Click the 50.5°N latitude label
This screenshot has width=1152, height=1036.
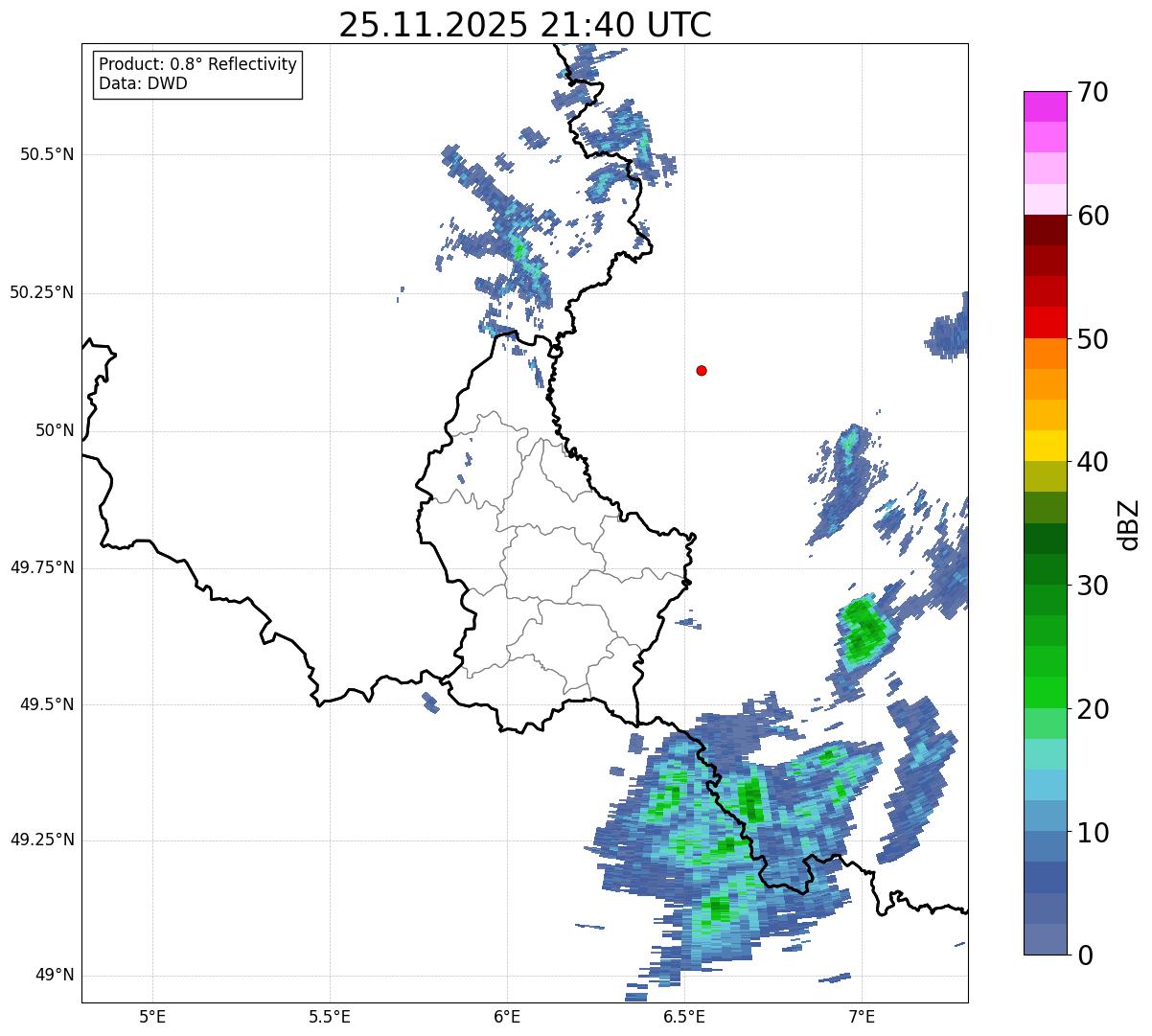coord(47,154)
